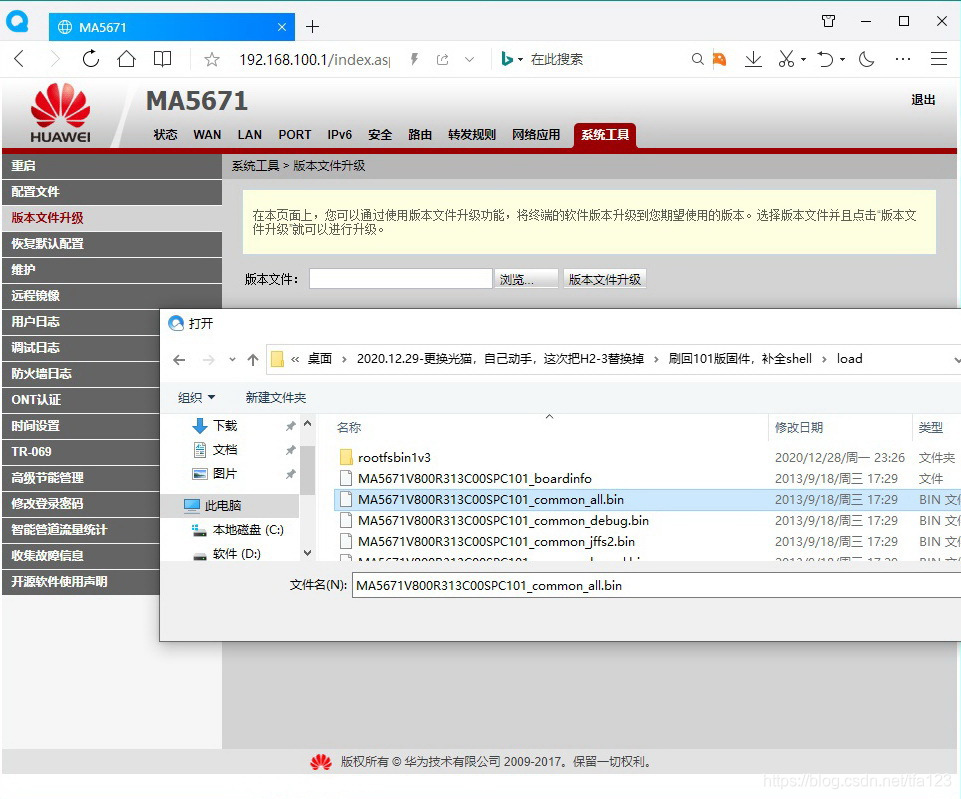Open the 维护 sidebar item

point(112,270)
